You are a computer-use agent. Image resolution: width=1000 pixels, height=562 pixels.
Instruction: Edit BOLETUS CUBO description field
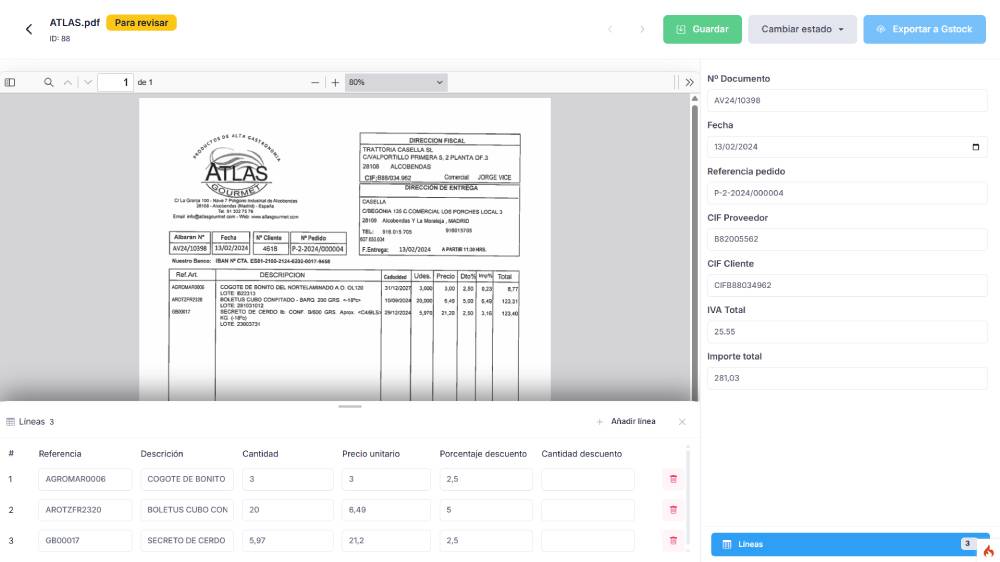(x=187, y=510)
